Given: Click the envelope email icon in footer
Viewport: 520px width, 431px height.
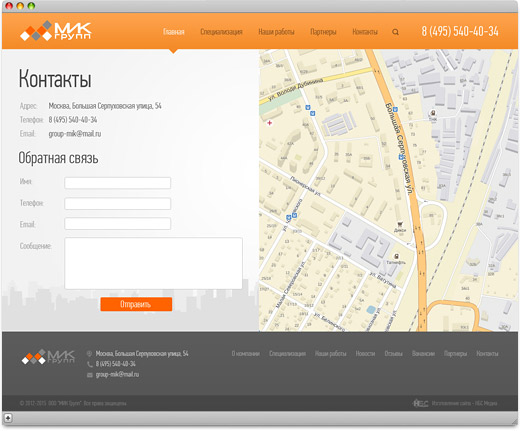Looking at the screenshot, I should 89,375.
